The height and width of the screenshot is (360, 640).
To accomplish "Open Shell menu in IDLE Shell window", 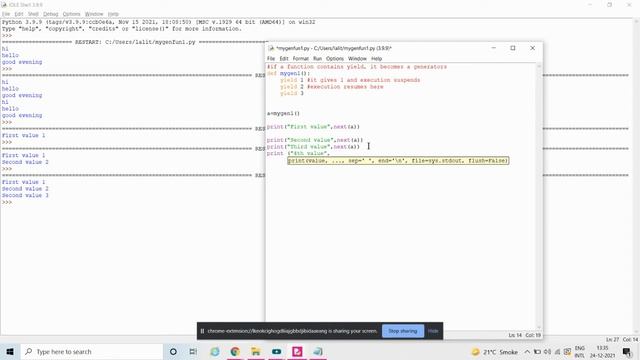I will click(33, 14).
